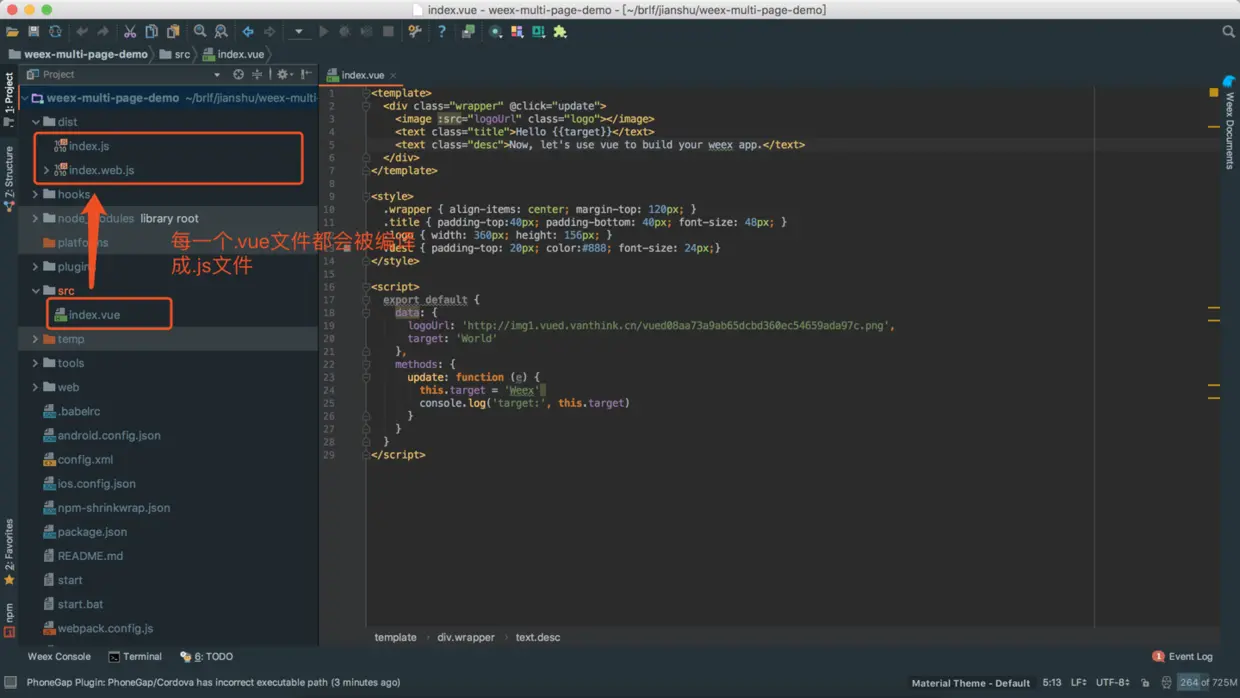Click Material Theme - Default in status bar
The height and width of the screenshot is (698, 1240).
tap(970, 683)
